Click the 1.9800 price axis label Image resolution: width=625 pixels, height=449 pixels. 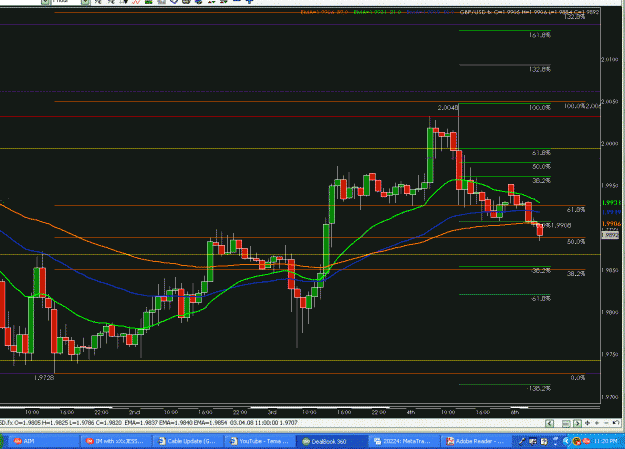click(x=610, y=312)
